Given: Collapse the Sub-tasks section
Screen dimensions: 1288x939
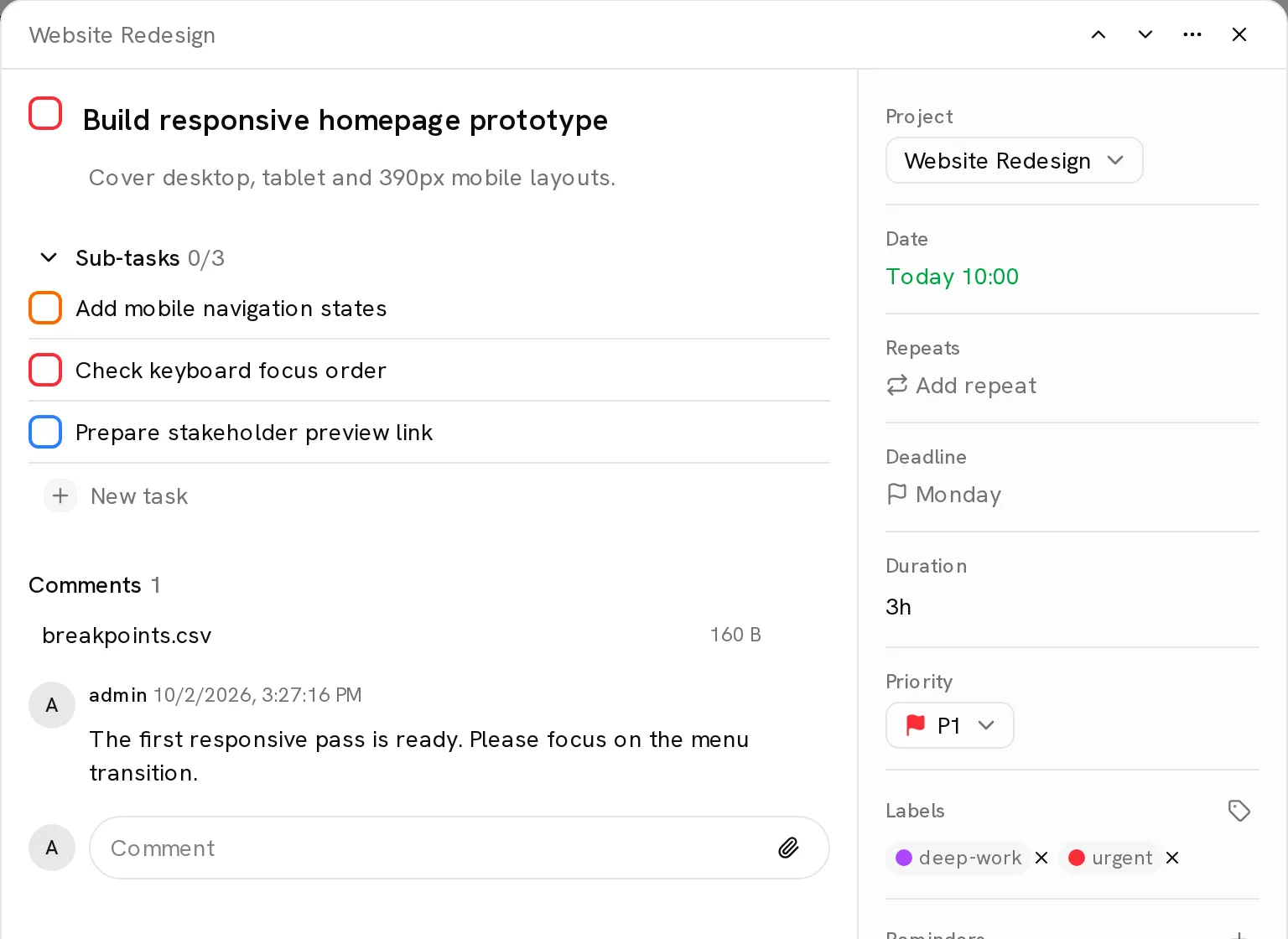Looking at the screenshot, I should click(x=49, y=257).
